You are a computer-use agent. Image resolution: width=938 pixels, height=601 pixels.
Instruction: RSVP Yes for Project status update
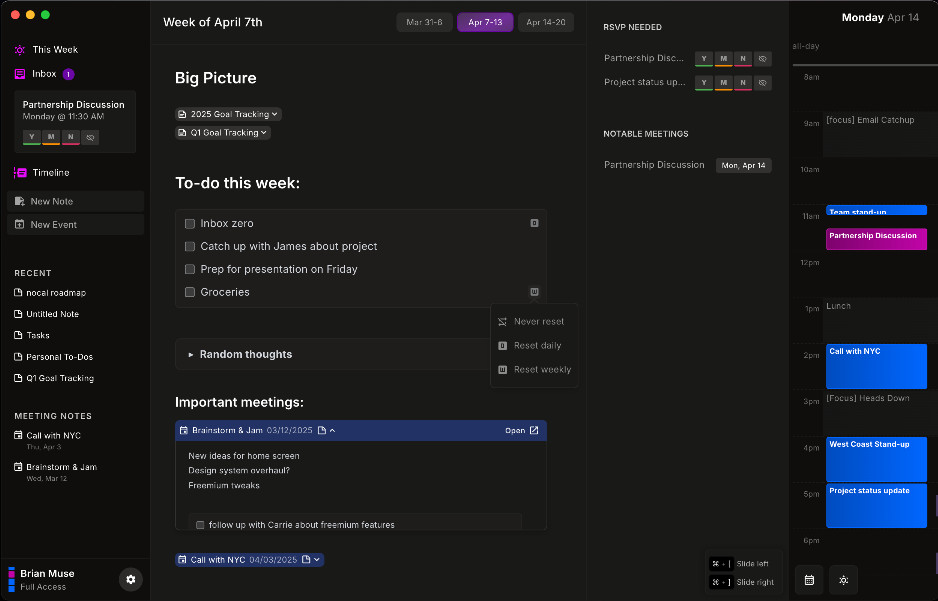click(x=704, y=83)
